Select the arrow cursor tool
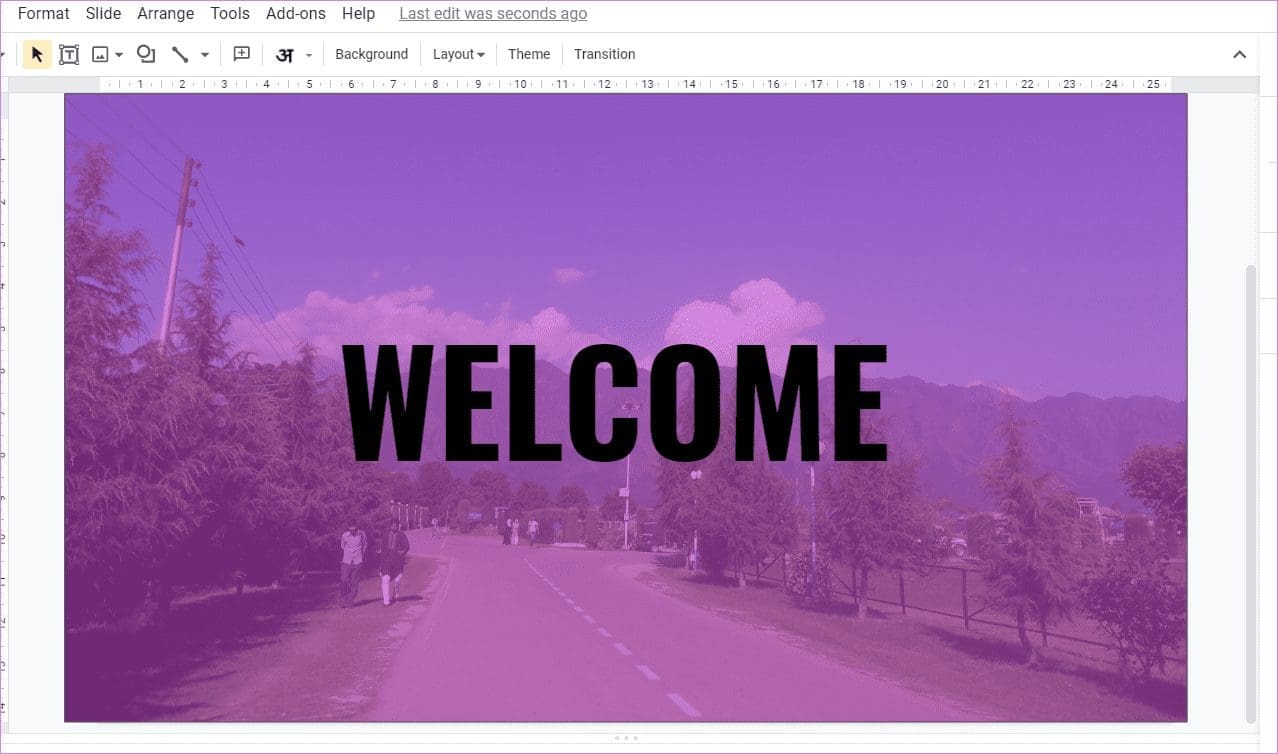The image size is (1278, 754). point(37,54)
